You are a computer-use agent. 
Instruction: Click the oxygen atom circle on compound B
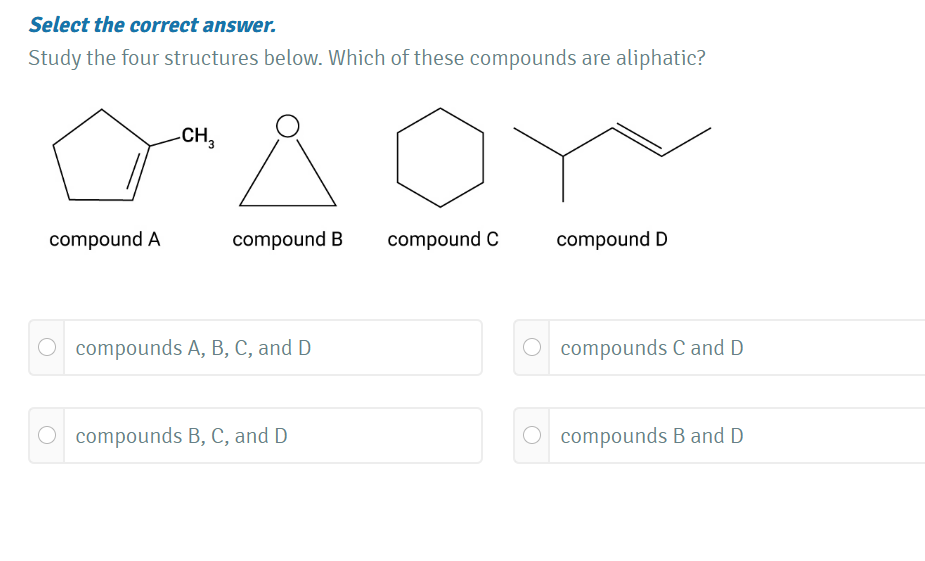coord(288,126)
